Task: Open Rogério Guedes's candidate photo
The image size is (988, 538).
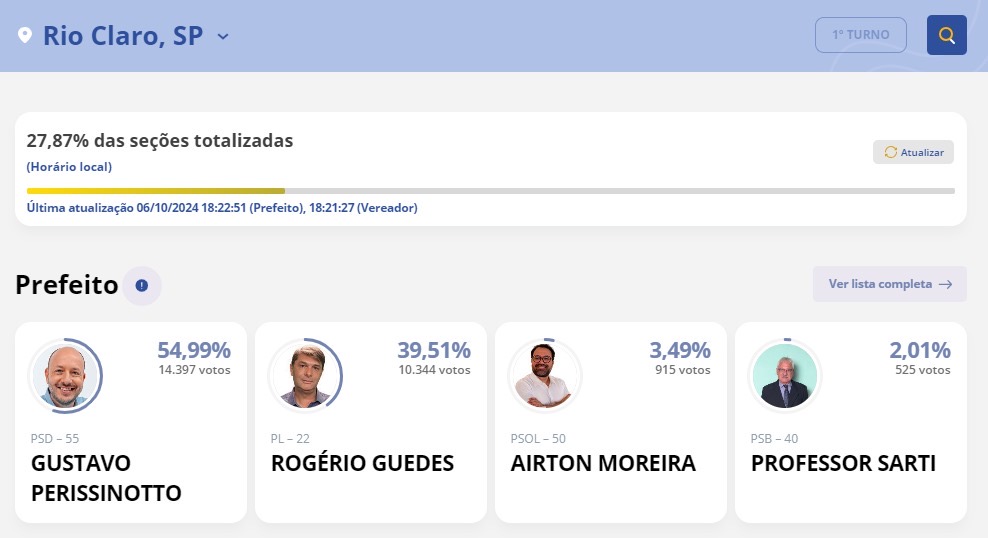Action: coord(306,376)
